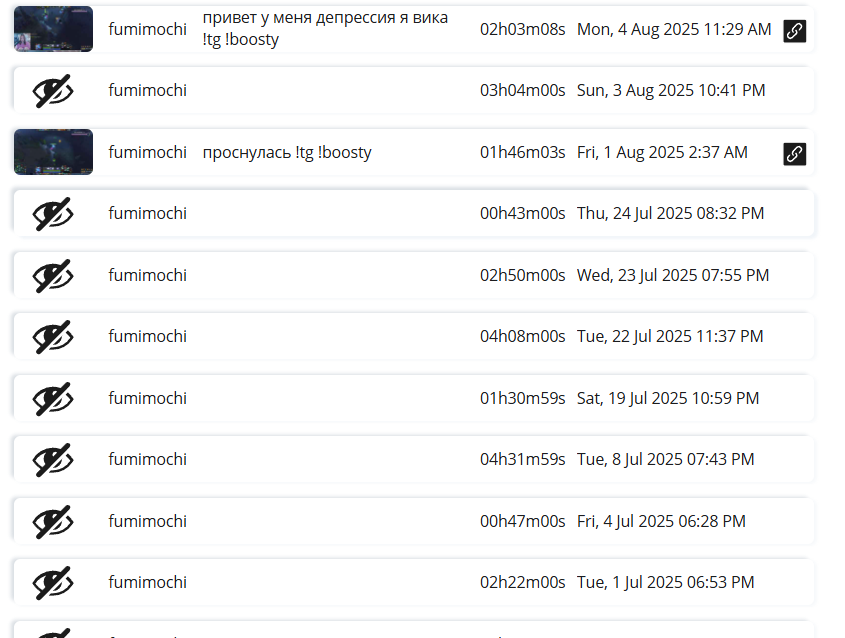Open link icon for 4 Aug 2025 stream
The width and height of the screenshot is (845, 638).
tap(794, 31)
